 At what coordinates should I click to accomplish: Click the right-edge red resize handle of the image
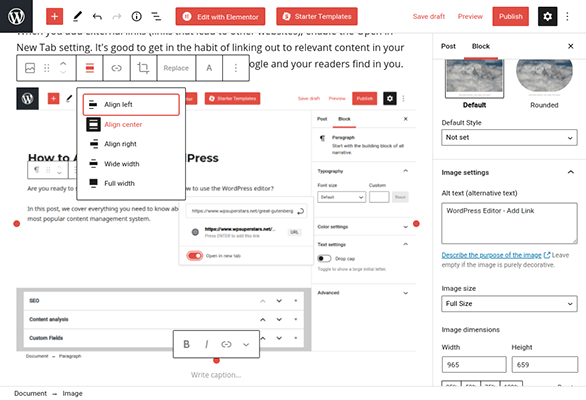[x=416, y=224]
